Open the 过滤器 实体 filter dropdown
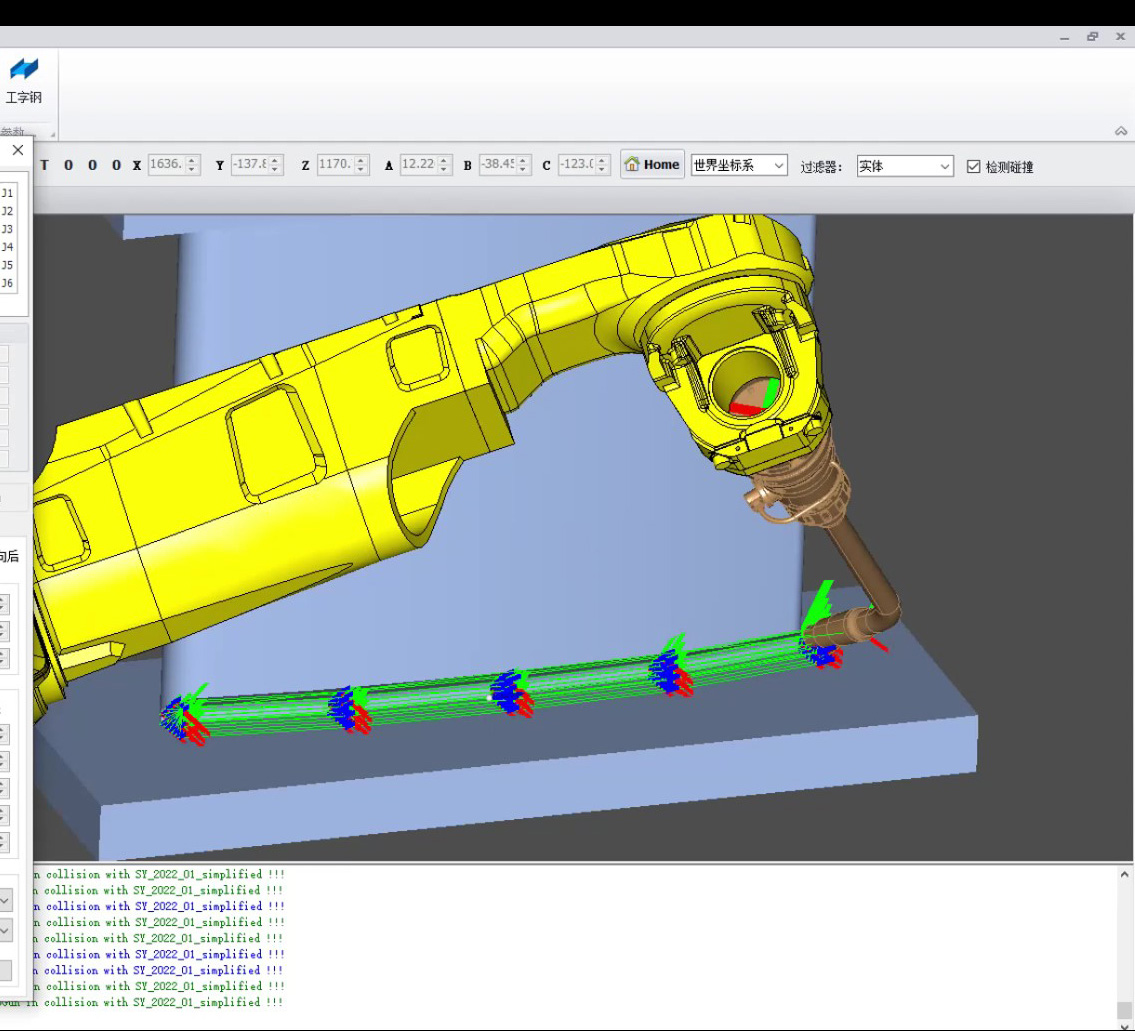The image size is (1135, 1031). pos(904,166)
